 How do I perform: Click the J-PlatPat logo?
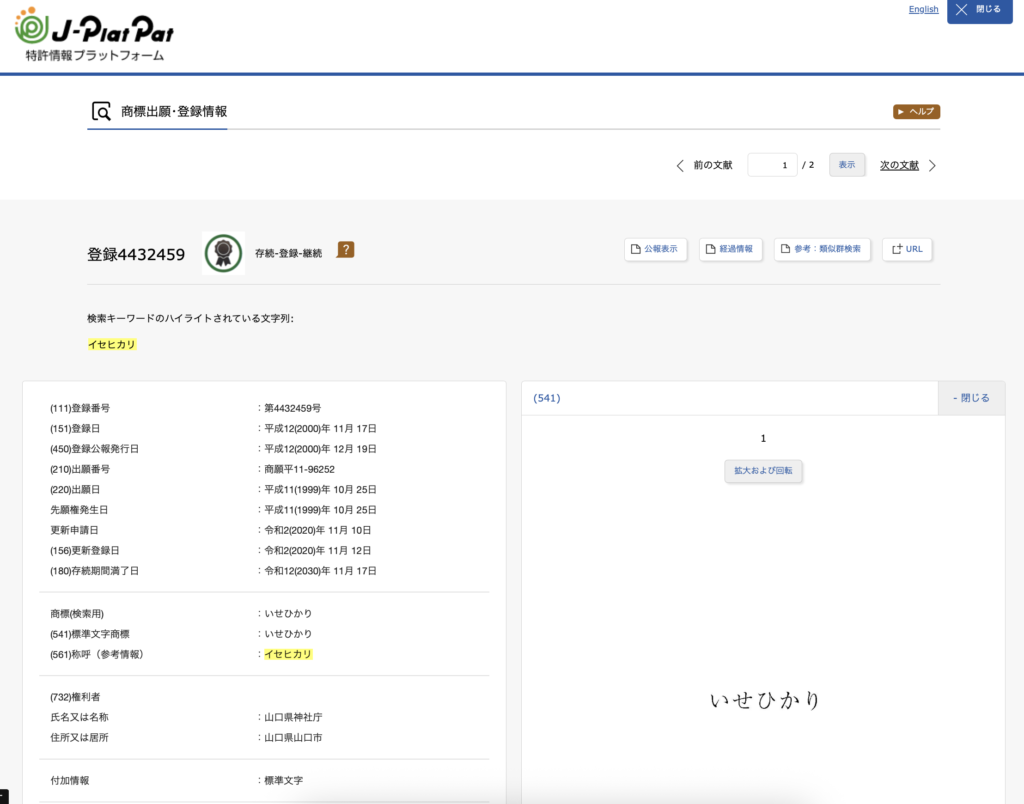tap(95, 34)
